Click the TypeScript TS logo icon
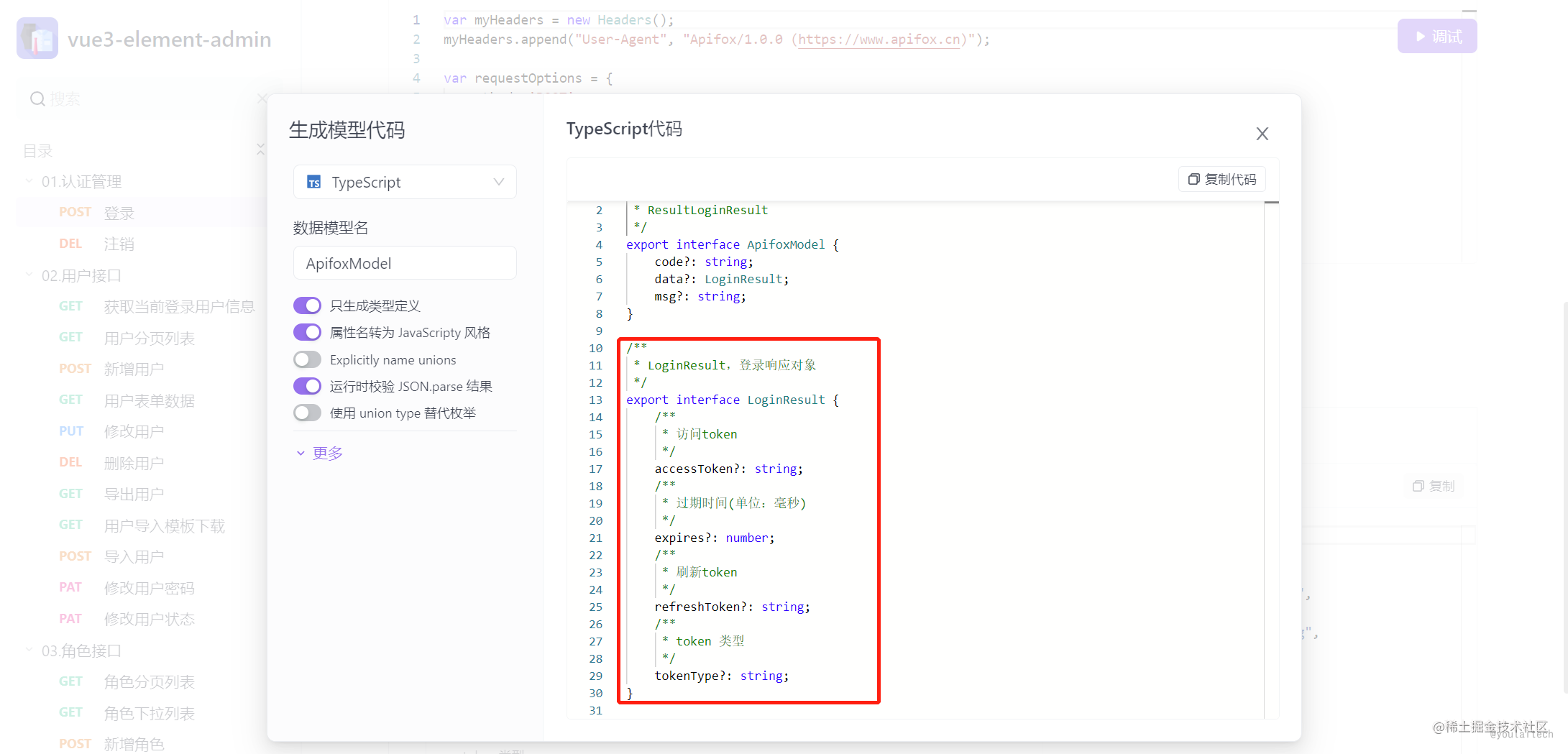The width and height of the screenshot is (1568, 754). (314, 183)
